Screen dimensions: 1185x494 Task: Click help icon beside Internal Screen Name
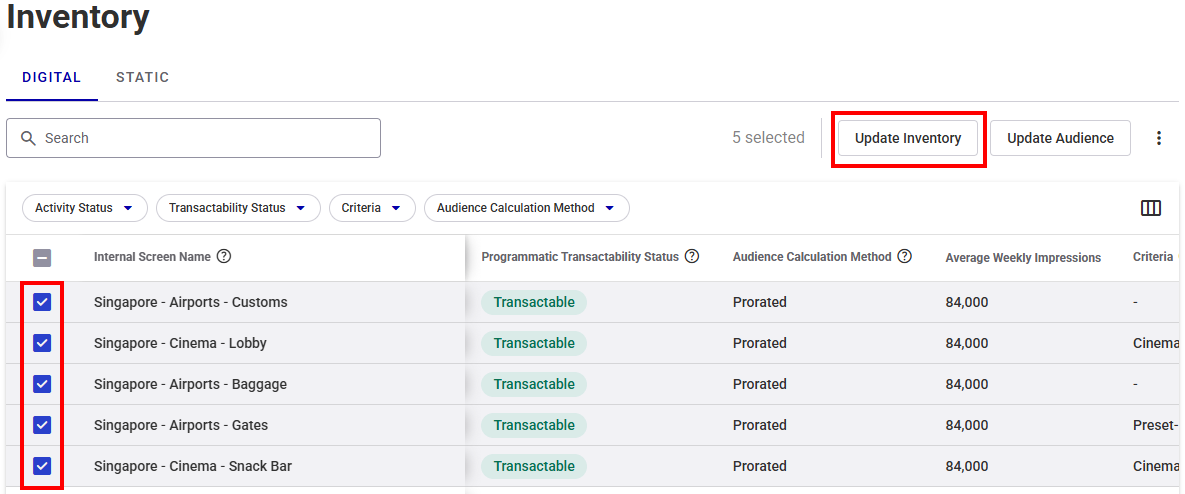(x=224, y=257)
